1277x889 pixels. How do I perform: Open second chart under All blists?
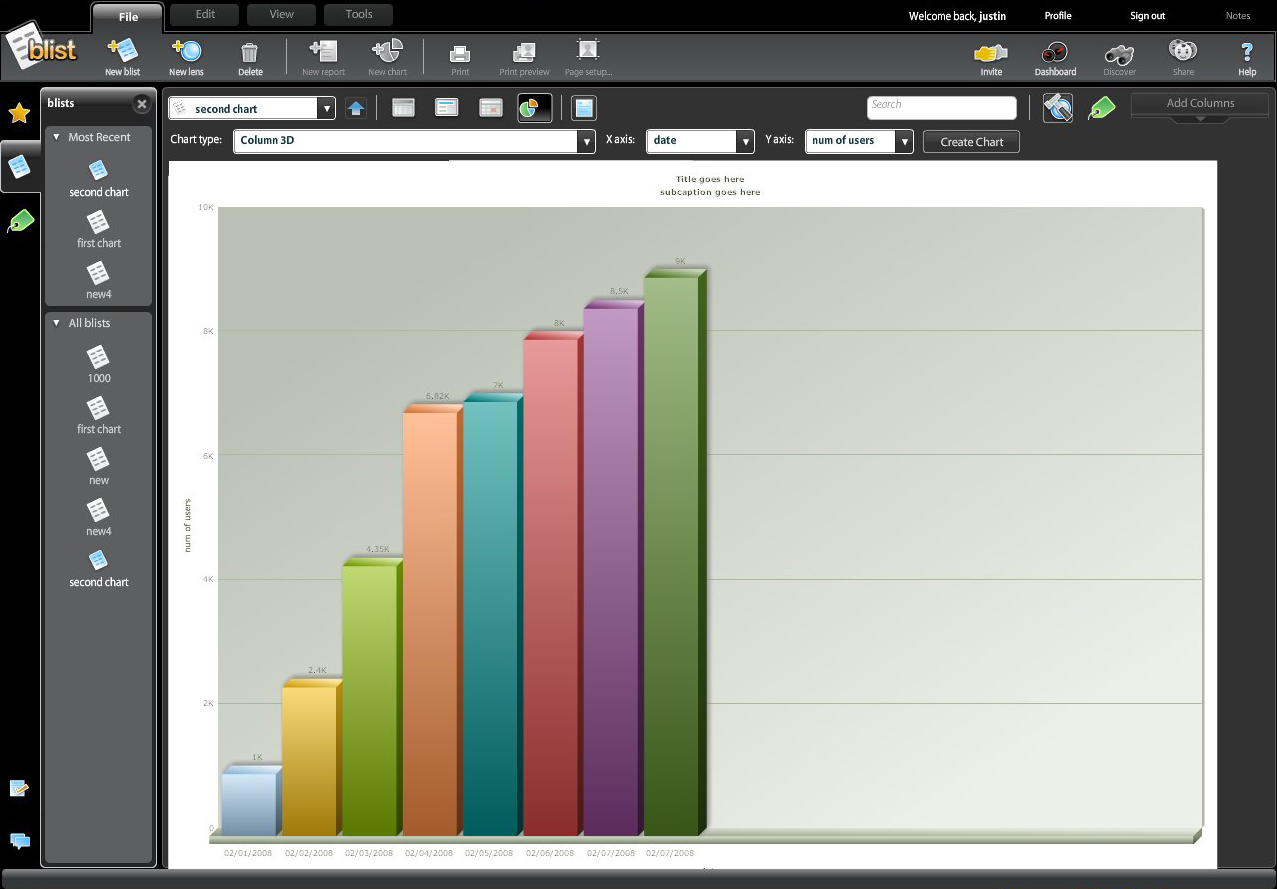(99, 570)
